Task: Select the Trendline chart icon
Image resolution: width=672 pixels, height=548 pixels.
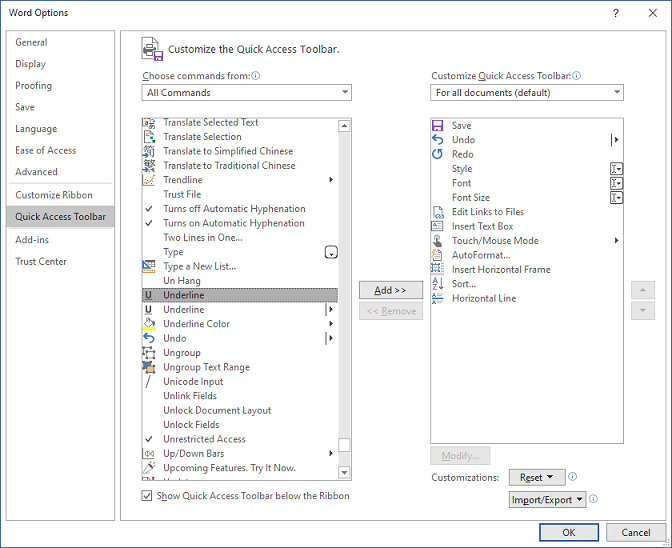Action: pos(149,180)
